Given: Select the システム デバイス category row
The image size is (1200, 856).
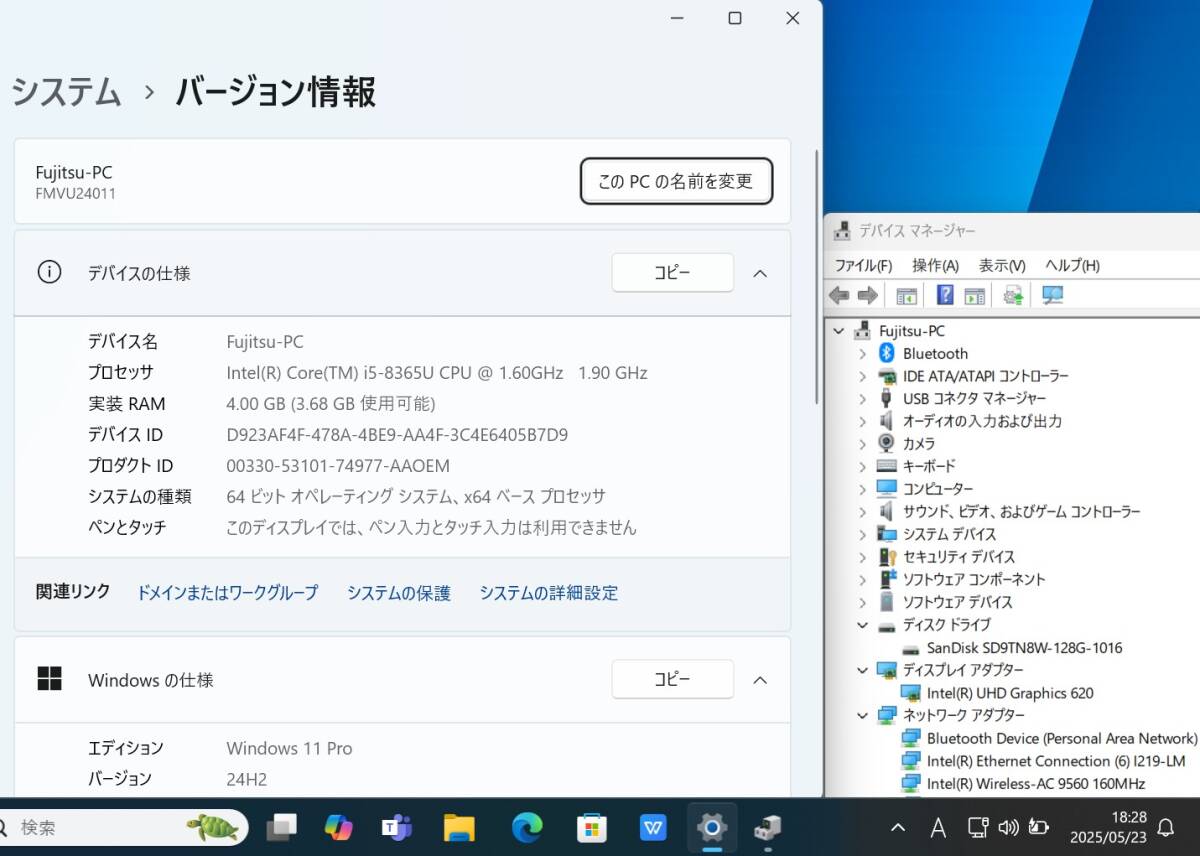Looking at the screenshot, I should 949,534.
